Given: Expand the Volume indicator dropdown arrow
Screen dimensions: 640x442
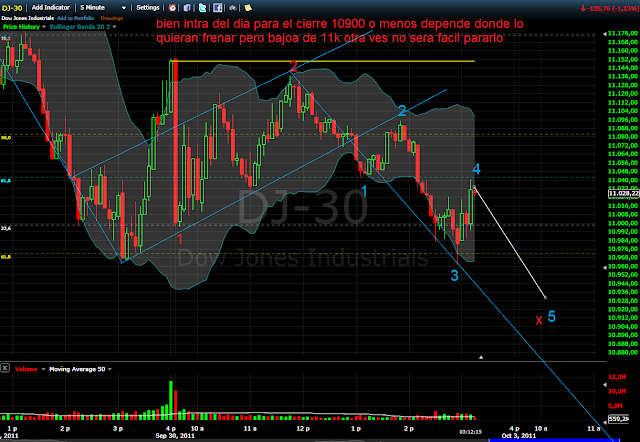Looking at the screenshot, I should point(43,369).
